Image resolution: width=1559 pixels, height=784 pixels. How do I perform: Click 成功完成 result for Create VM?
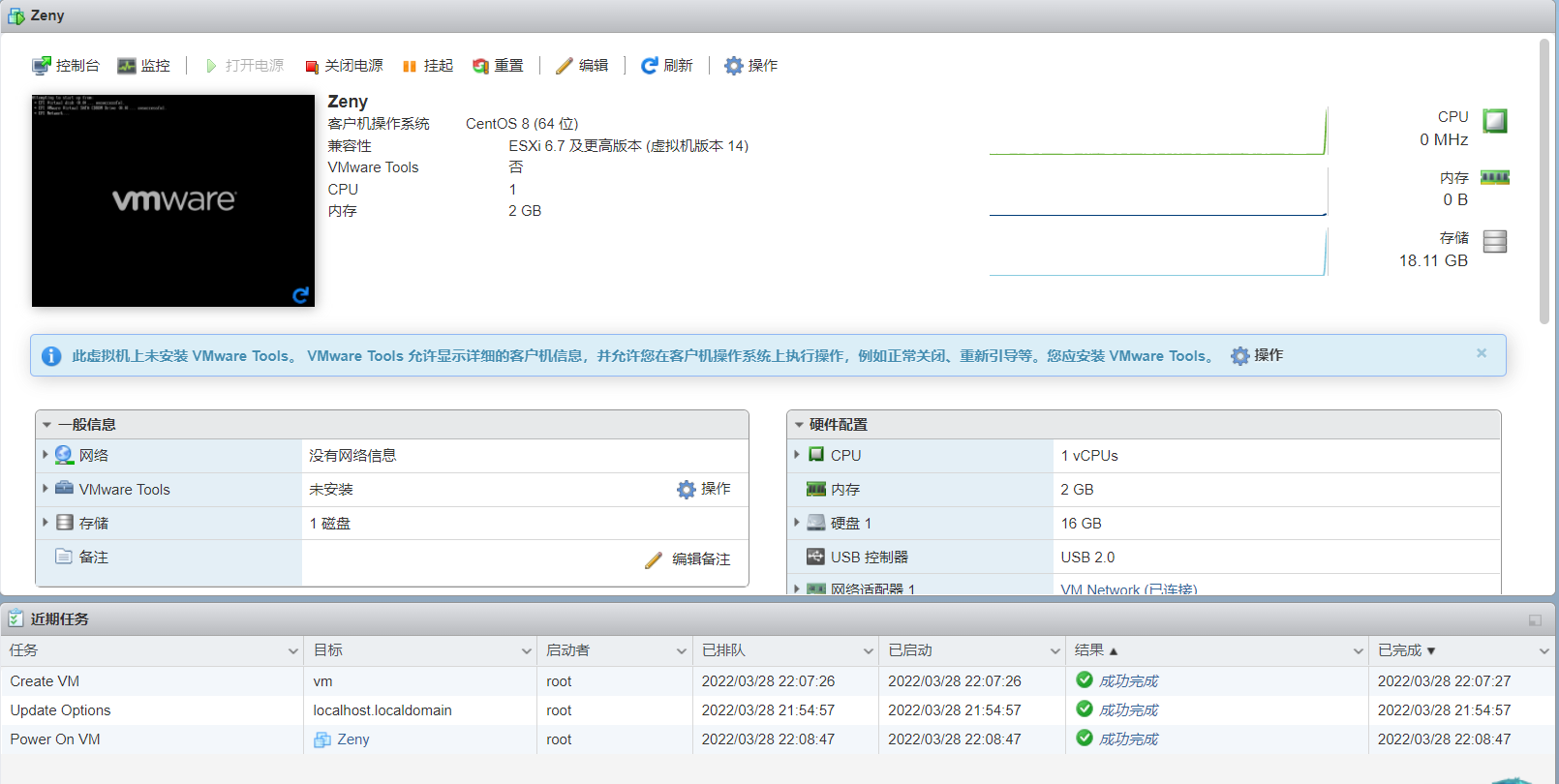[1128, 681]
